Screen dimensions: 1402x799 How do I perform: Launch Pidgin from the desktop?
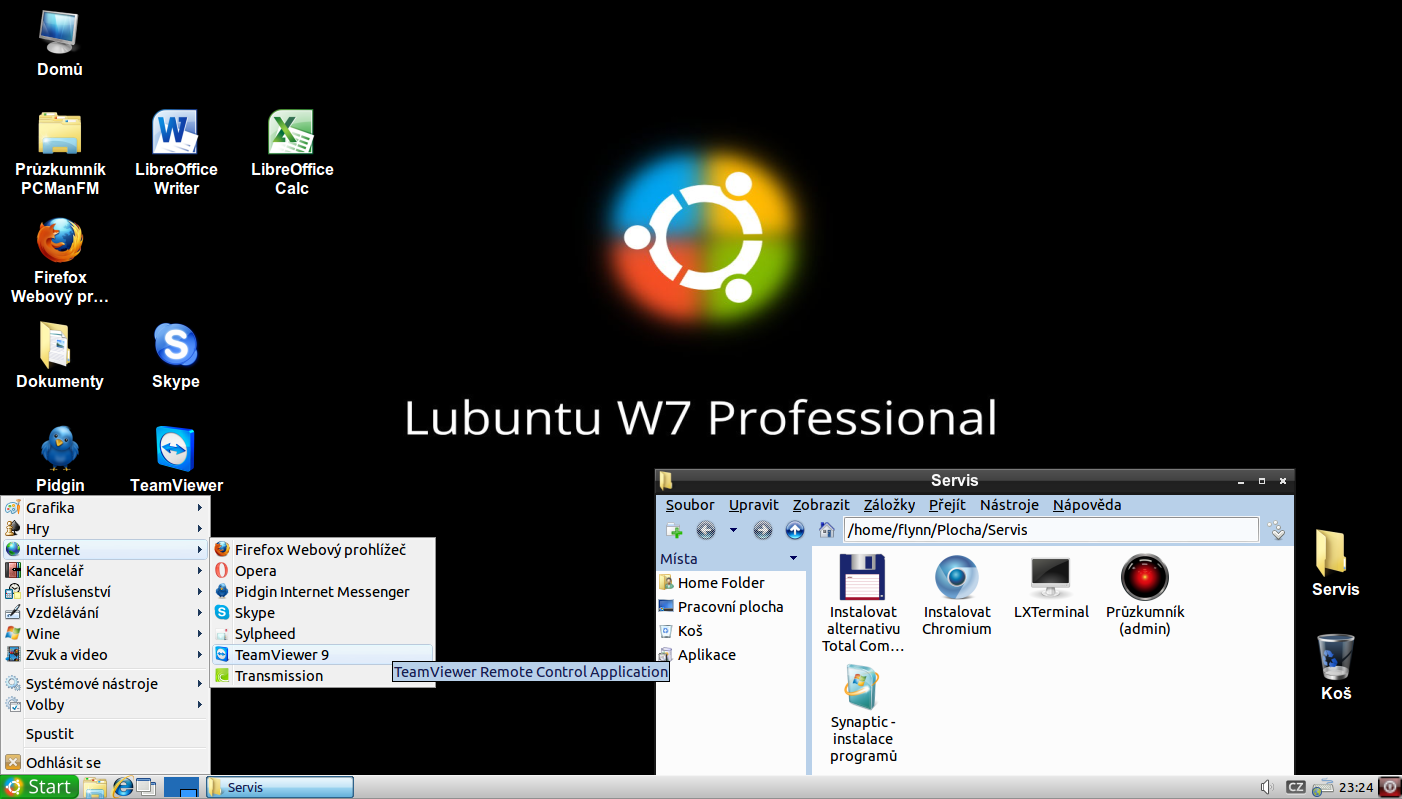[60, 460]
